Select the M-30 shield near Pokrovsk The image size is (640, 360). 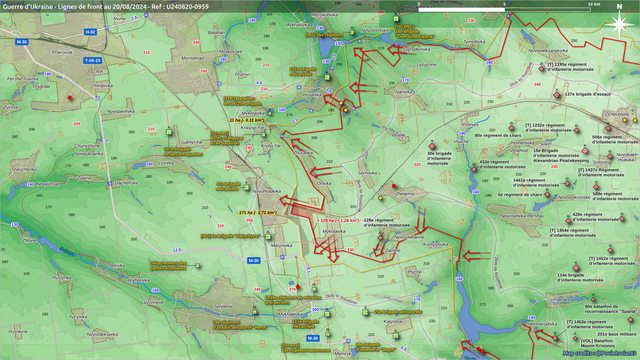pos(22,42)
